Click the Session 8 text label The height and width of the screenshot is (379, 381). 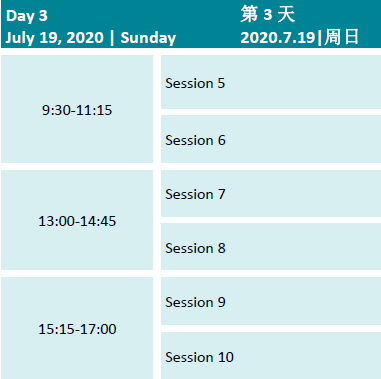coord(195,248)
